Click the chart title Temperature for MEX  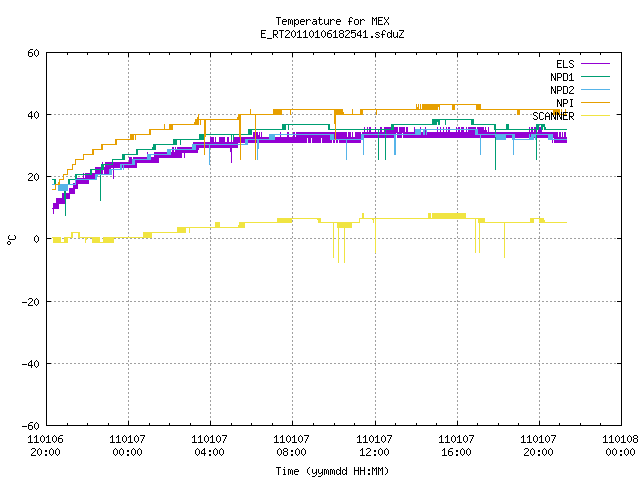[x=332, y=21]
